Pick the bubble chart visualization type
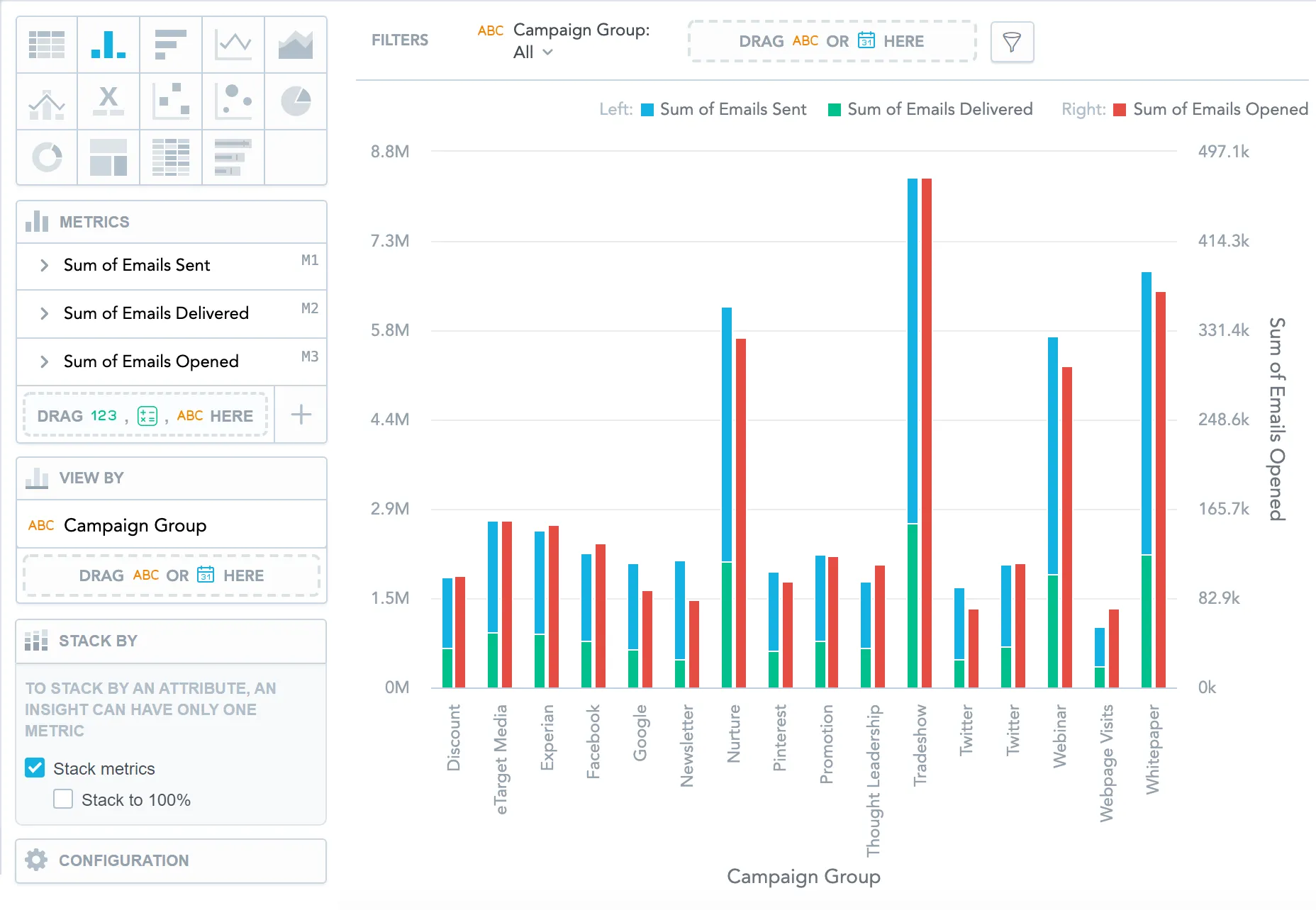 coord(233,101)
